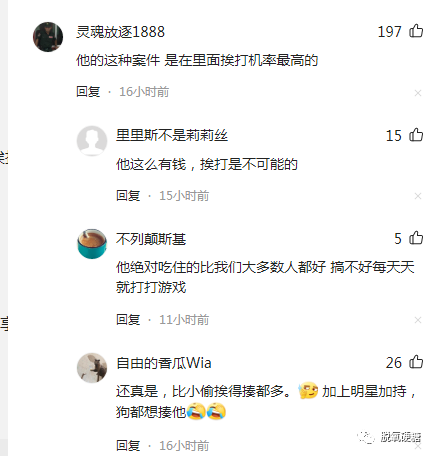Open username 里里斯不是莉莉丝 profile
434x456 pixels.
click(x=172, y=136)
